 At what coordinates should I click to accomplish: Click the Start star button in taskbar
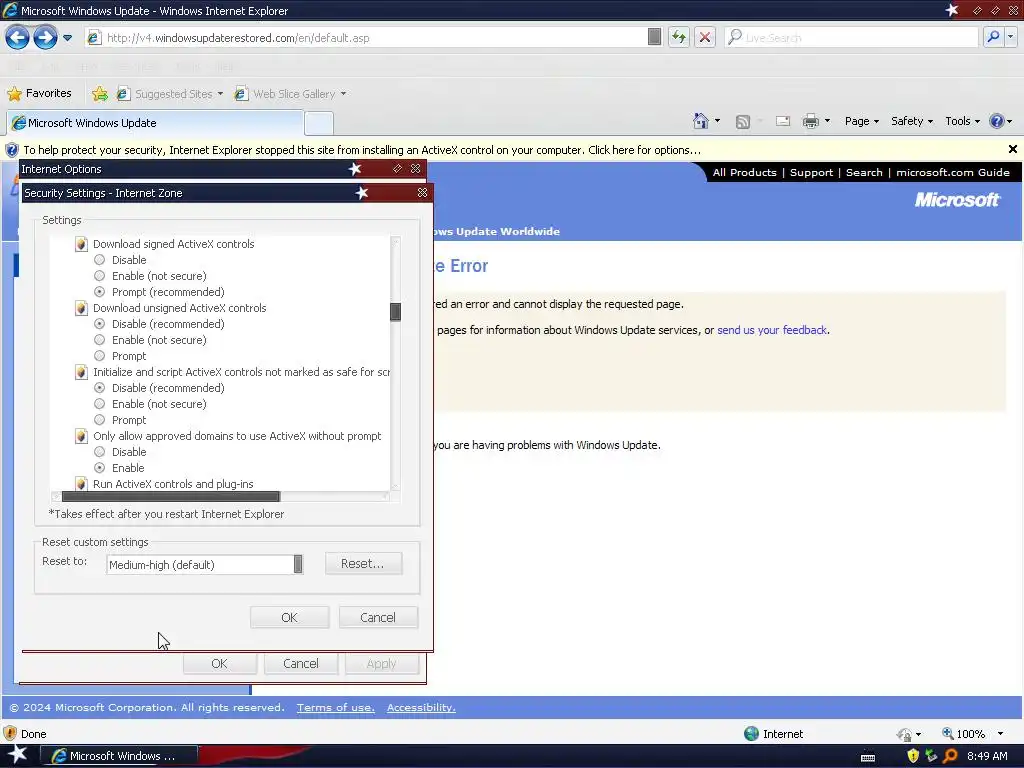pyautogui.click(x=18, y=756)
